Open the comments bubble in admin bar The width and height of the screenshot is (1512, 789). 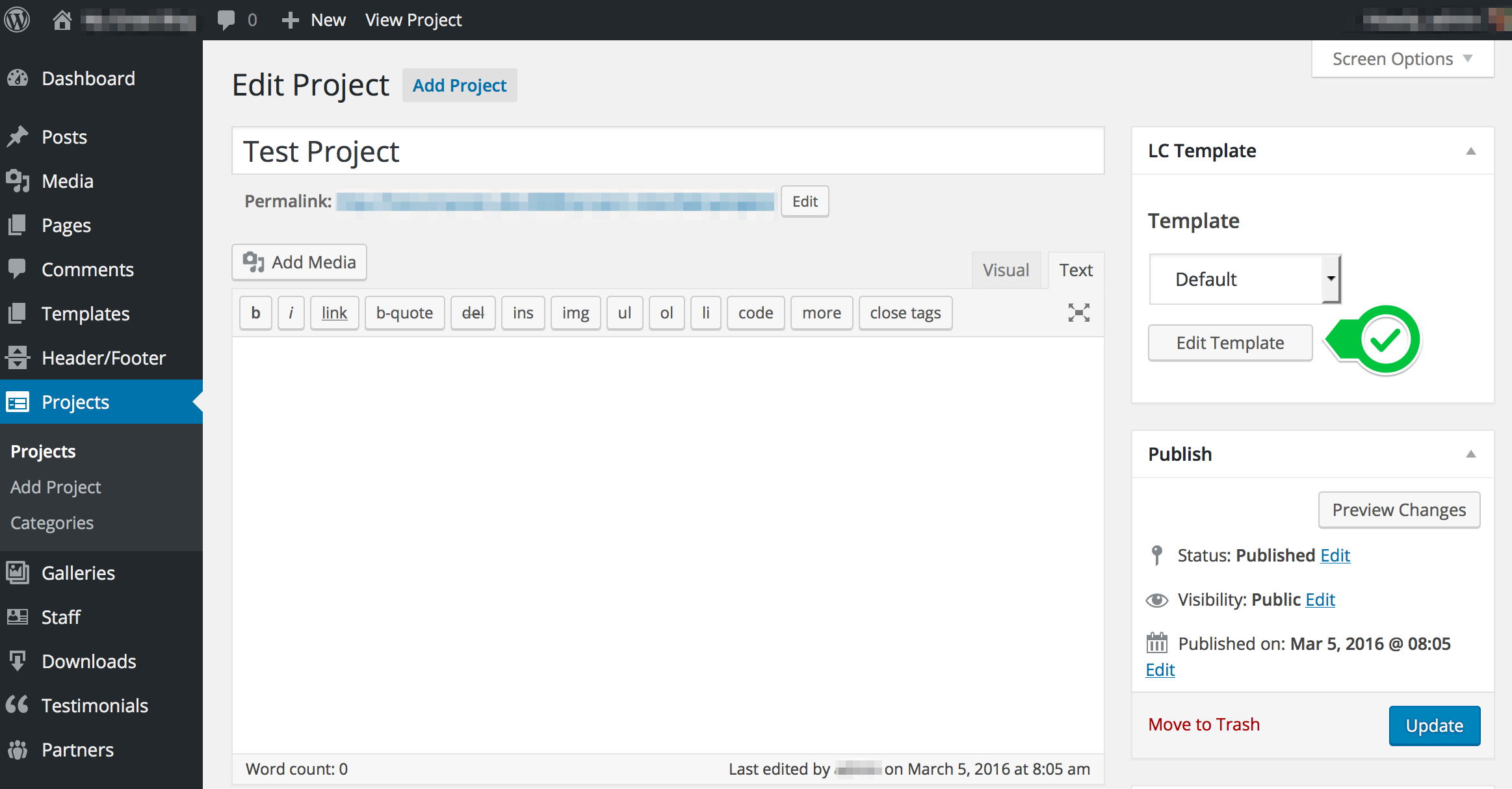click(x=226, y=20)
